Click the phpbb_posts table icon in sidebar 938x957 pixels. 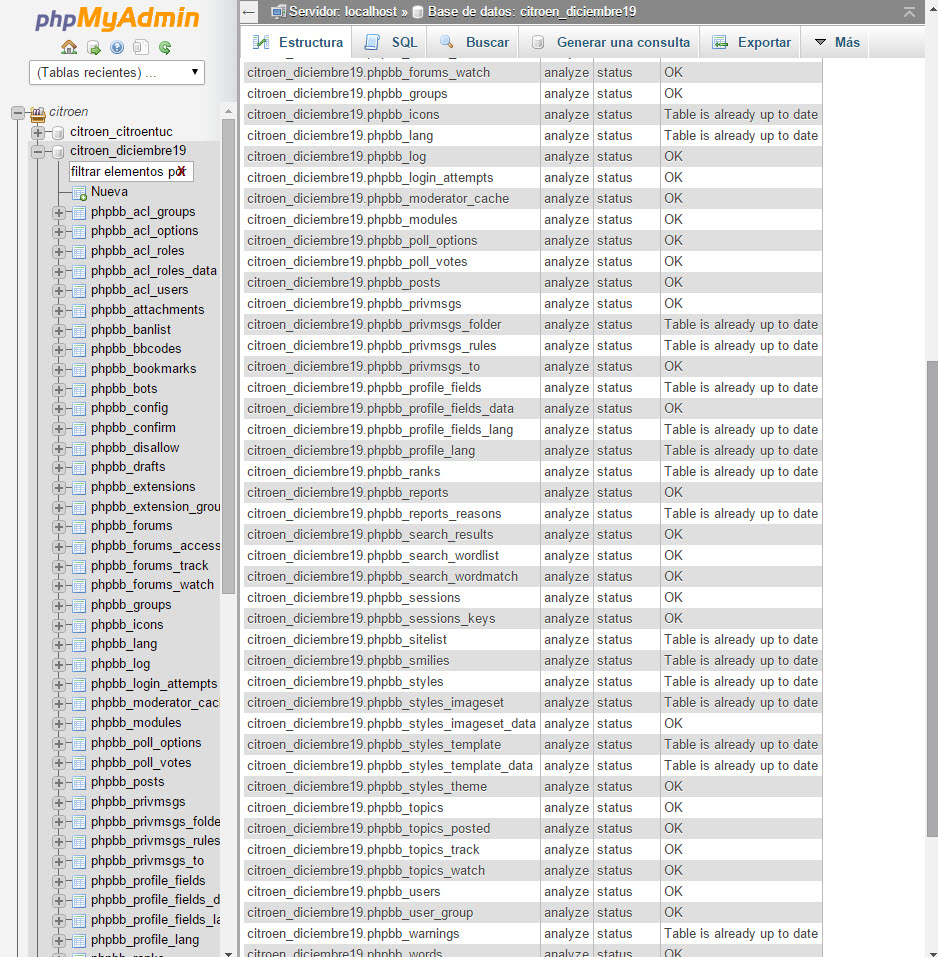point(79,782)
